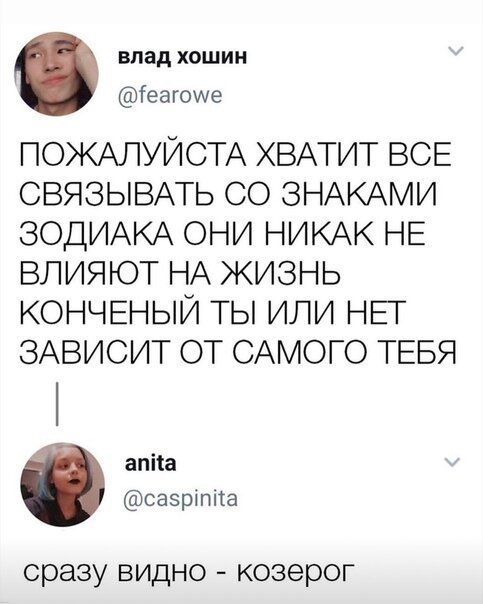
Task: Open влад хошин's profile avatar
Action: [56, 74]
